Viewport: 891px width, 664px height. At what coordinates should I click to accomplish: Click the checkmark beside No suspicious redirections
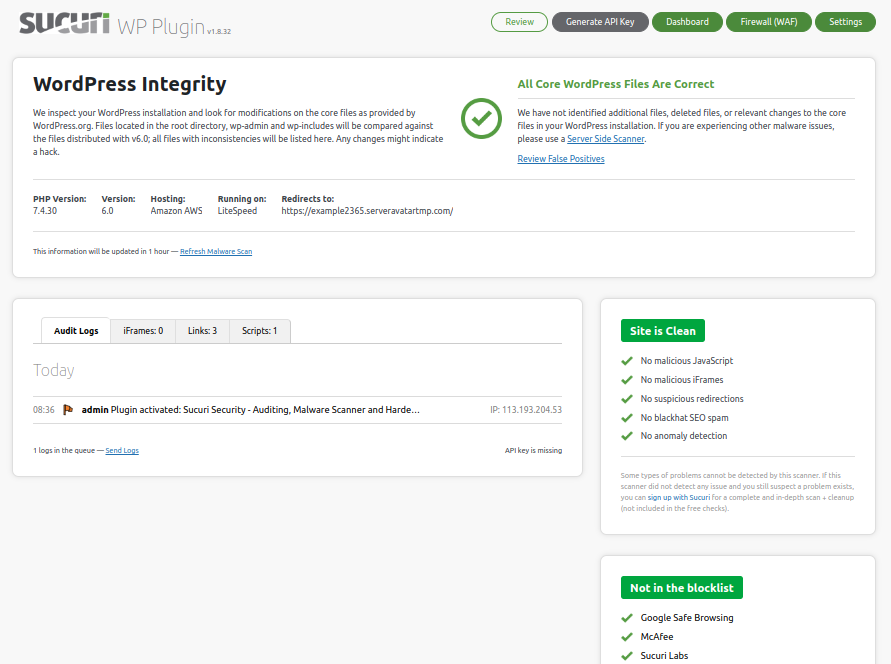pyautogui.click(x=627, y=399)
